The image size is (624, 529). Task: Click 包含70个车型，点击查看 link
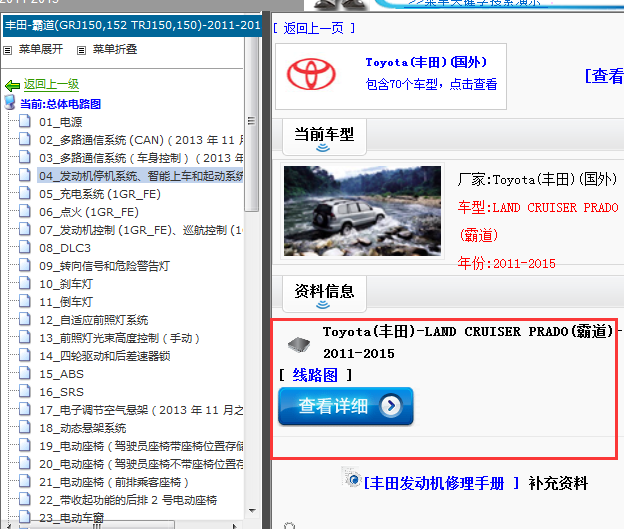coord(431,84)
